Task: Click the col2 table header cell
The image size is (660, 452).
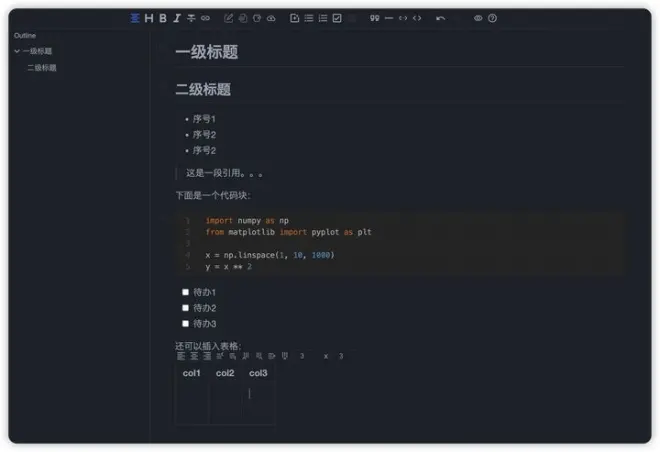Action: tap(225, 373)
